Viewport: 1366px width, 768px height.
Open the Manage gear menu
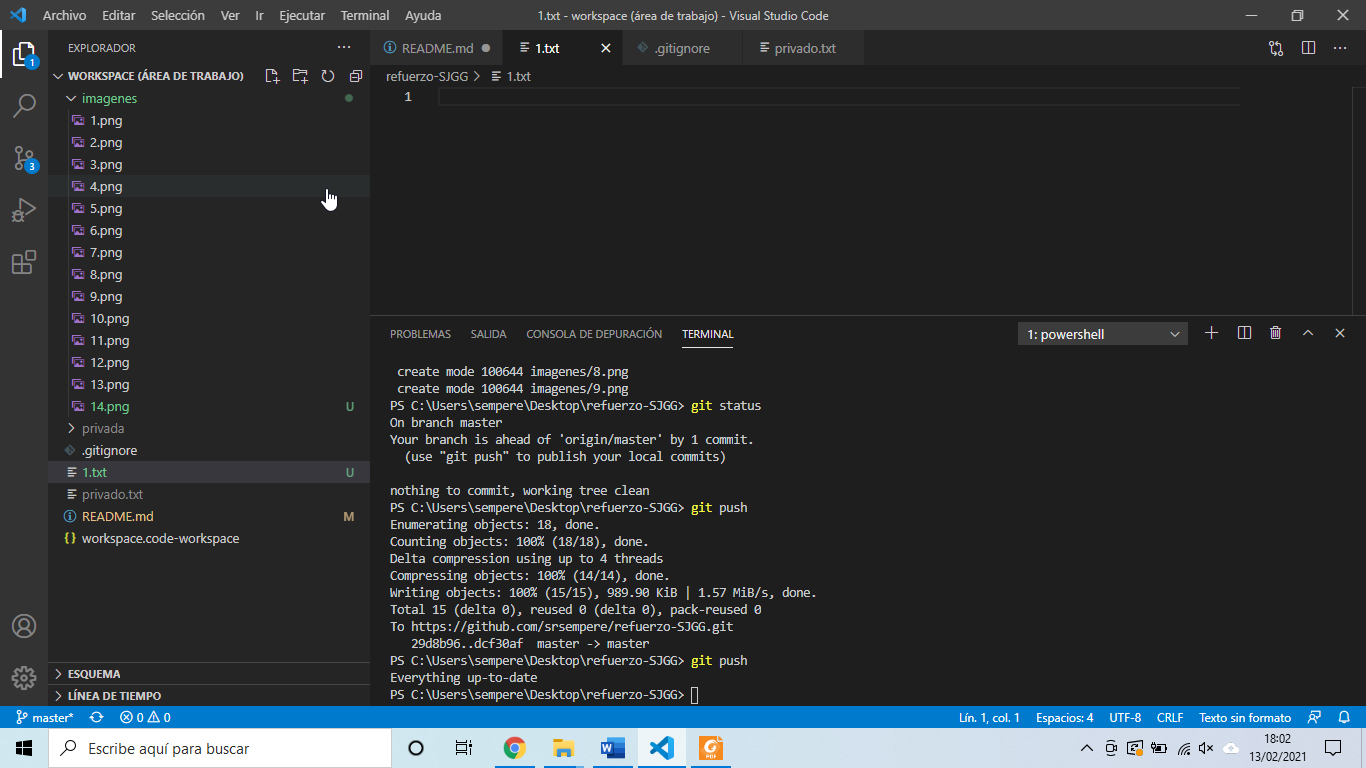pos(24,676)
